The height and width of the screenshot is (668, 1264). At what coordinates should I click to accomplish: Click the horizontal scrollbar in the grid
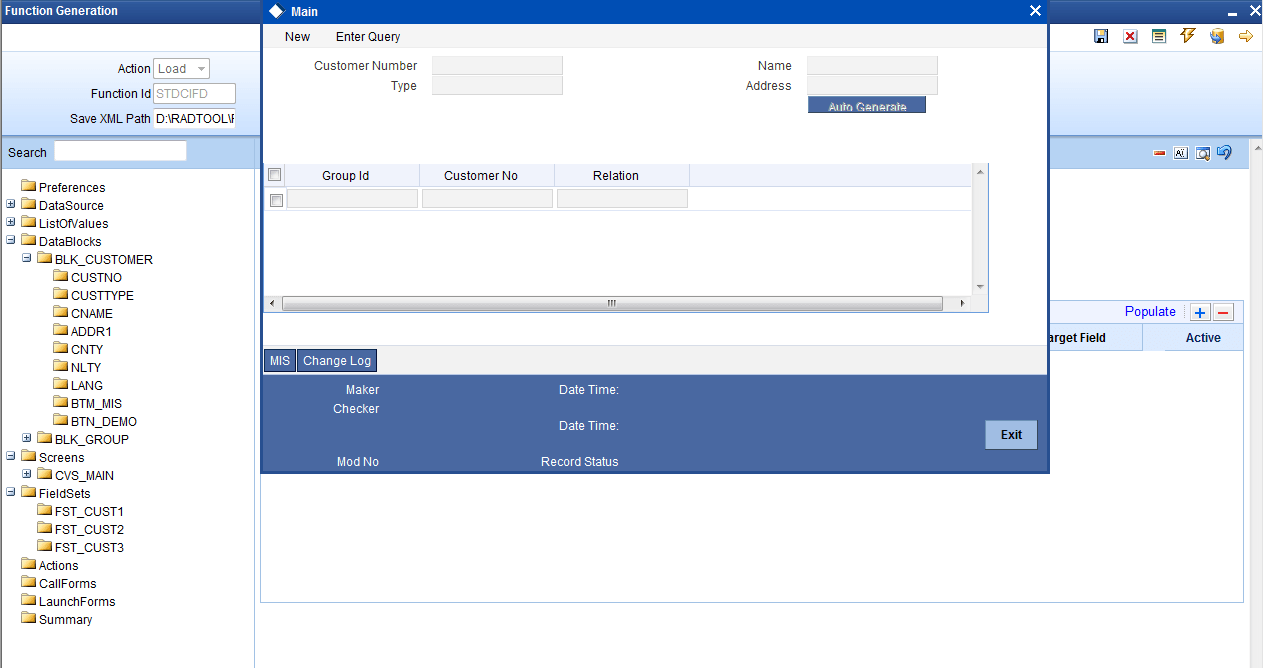pyautogui.click(x=612, y=303)
